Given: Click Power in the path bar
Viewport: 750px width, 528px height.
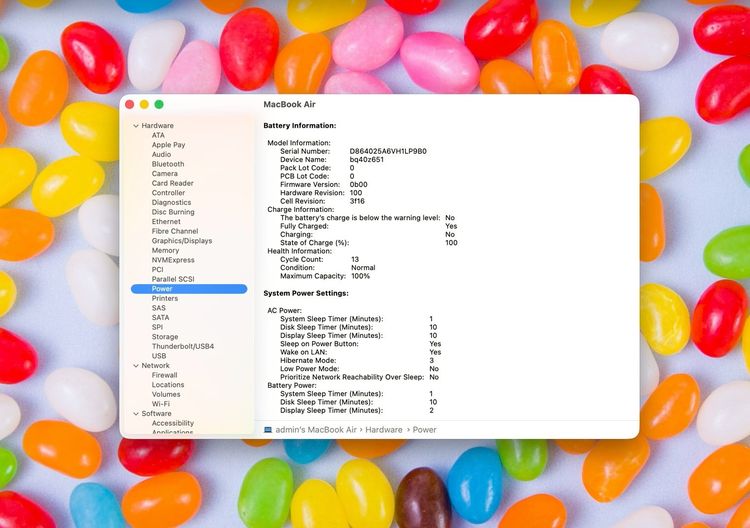Looking at the screenshot, I should tap(424, 430).
